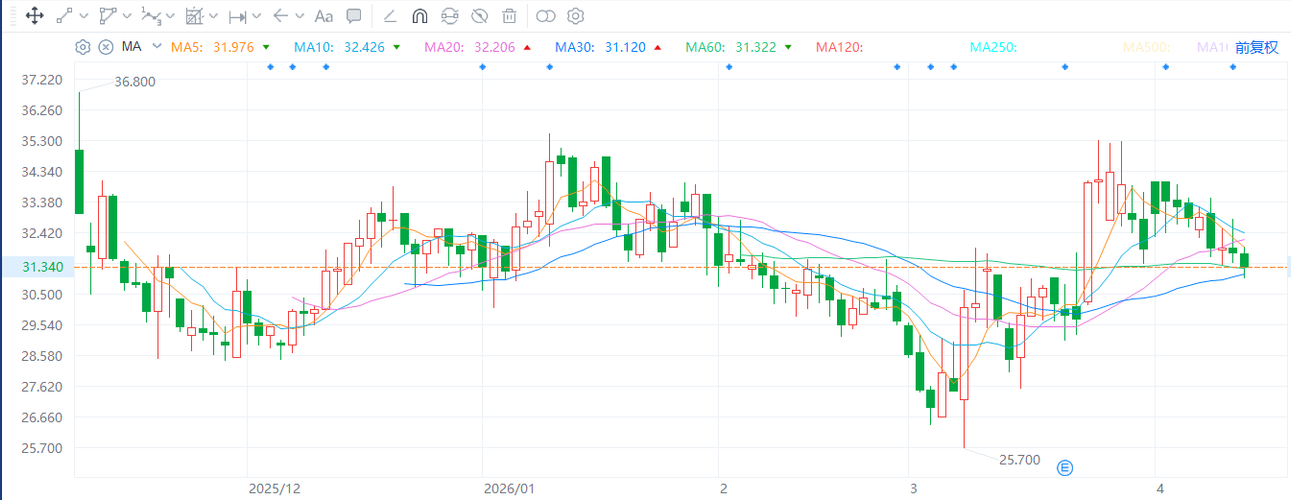Screen dimensions: 1291x500
Task: Toggle hide-all-drawings icon
Action: [x=480, y=16]
